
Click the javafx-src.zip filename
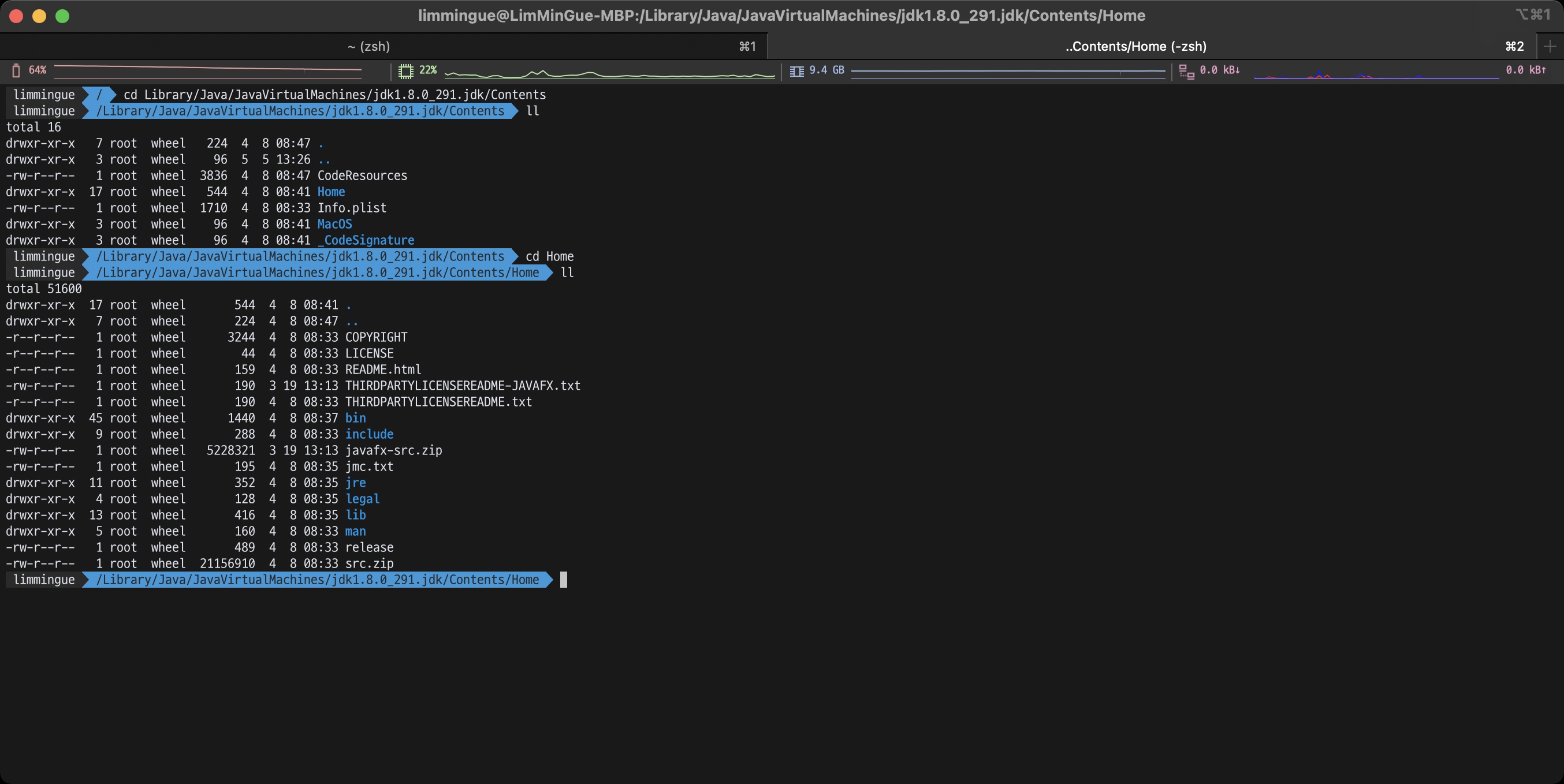[x=393, y=450]
